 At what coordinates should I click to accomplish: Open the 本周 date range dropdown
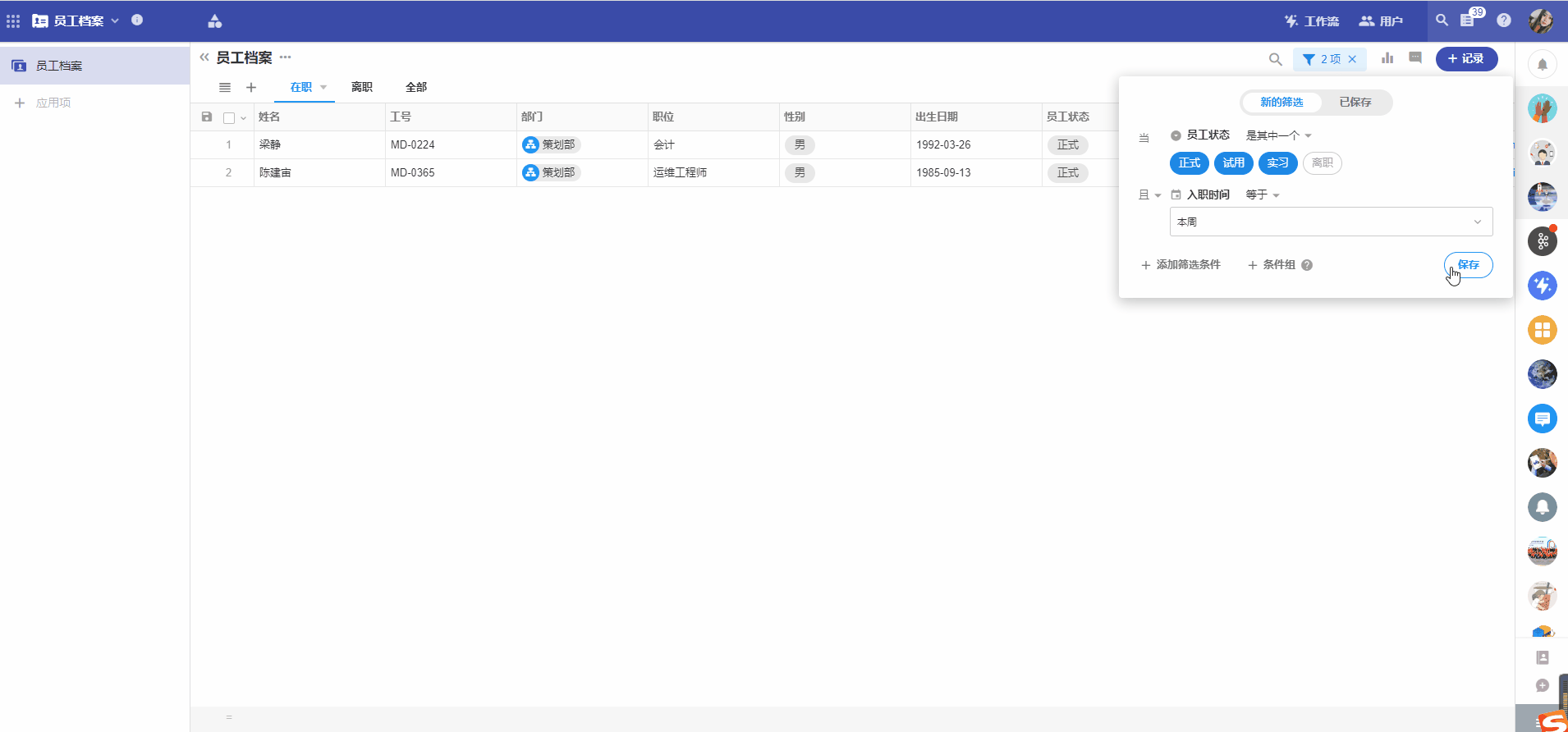click(1330, 222)
